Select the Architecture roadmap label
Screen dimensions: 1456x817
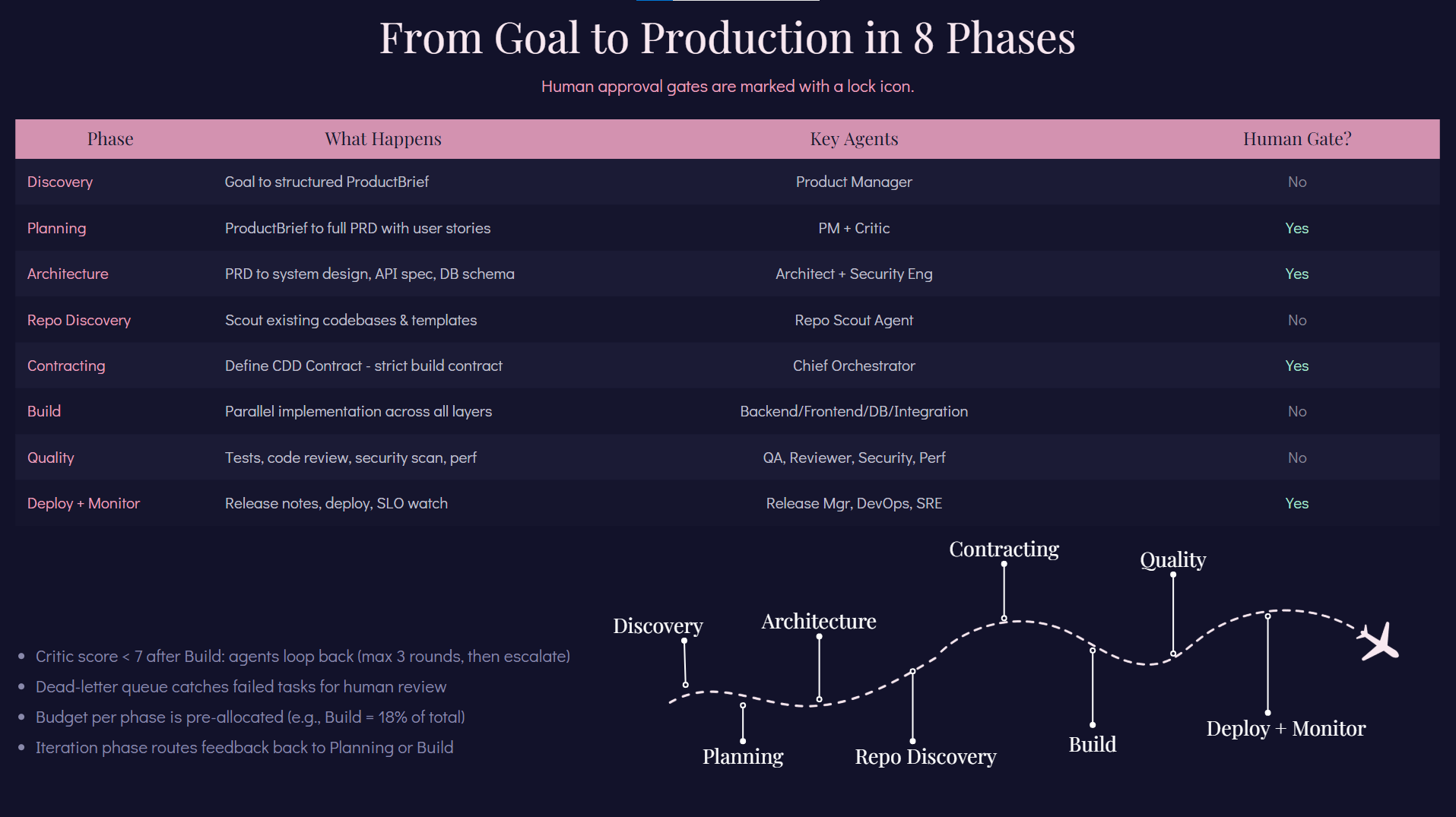click(x=819, y=621)
